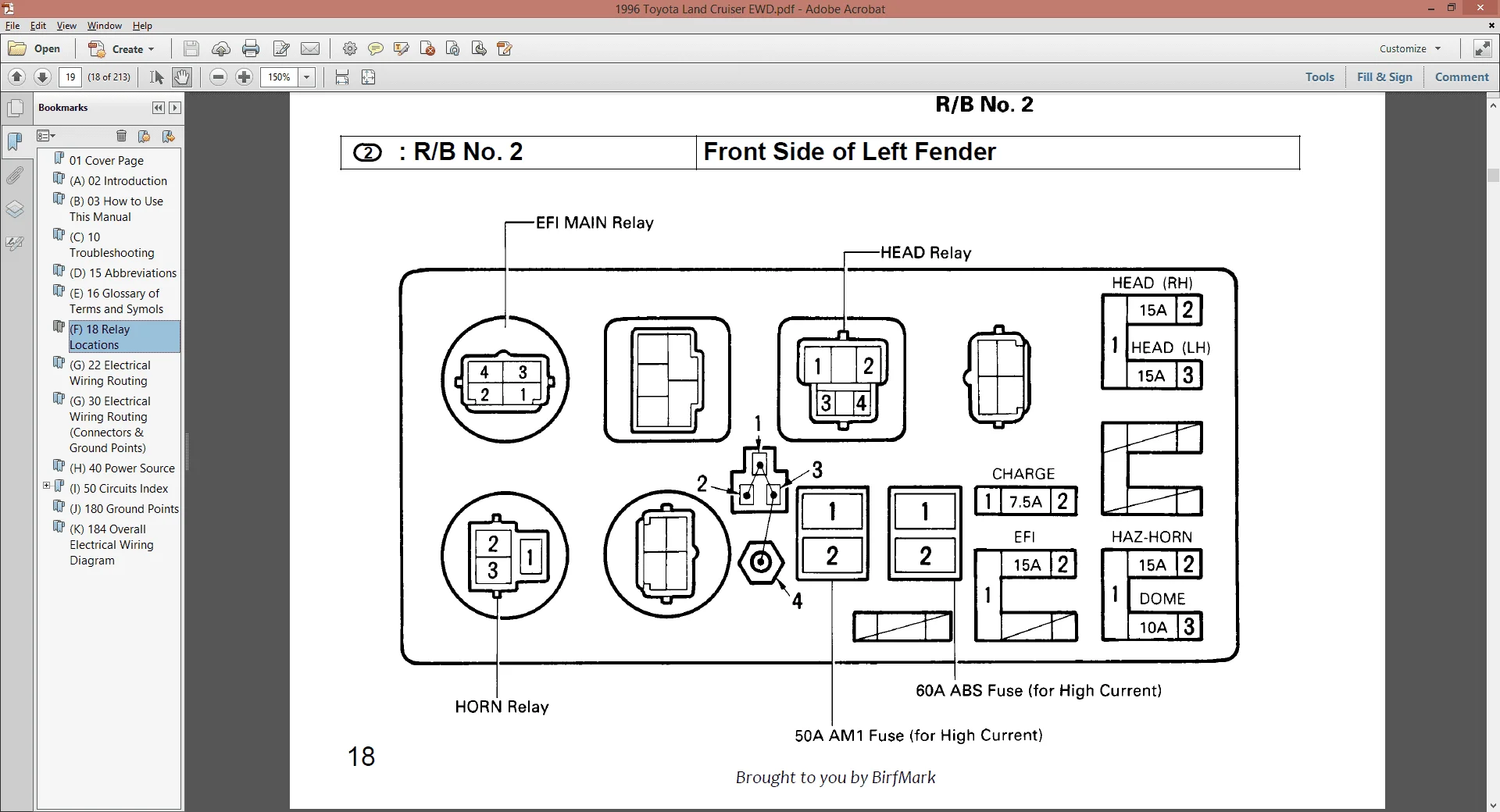Click the zoom in plus button
Image resolution: width=1500 pixels, height=812 pixels.
pyautogui.click(x=244, y=77)
